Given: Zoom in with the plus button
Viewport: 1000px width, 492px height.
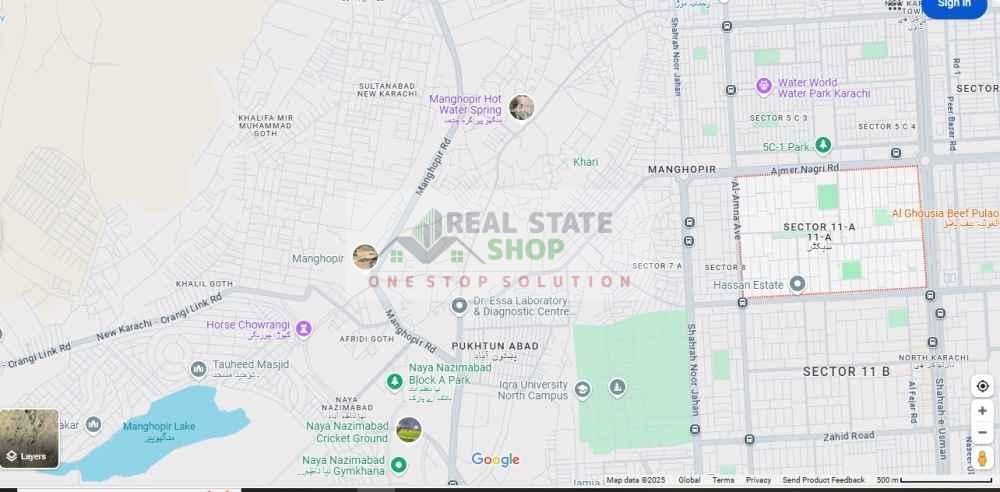Looking at the screenshot, I should click(x=982, y=412).
